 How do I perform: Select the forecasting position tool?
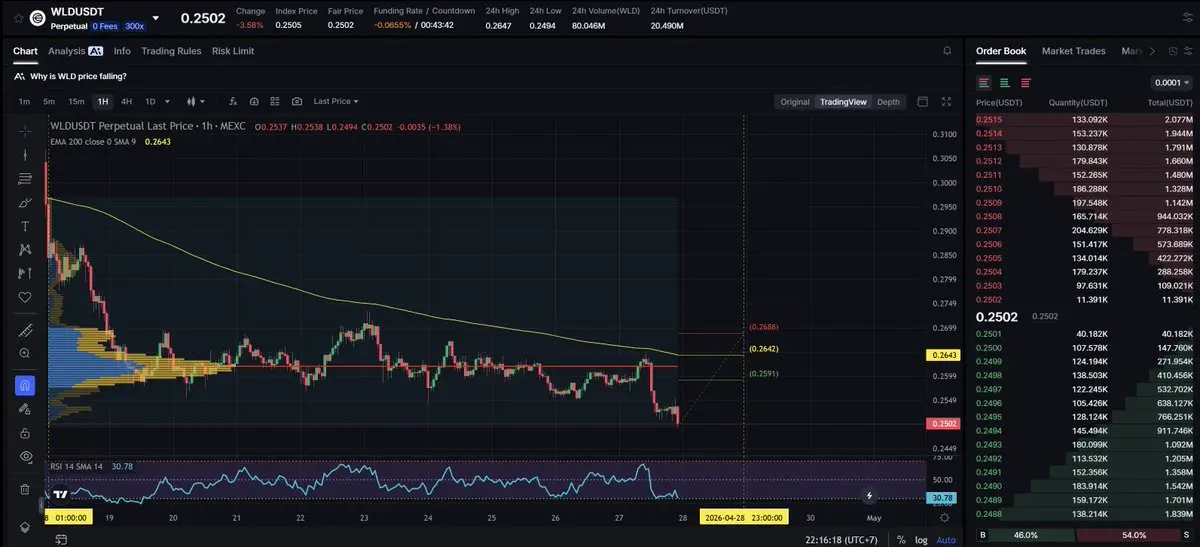pyautogui.click(x=25, y=273)
